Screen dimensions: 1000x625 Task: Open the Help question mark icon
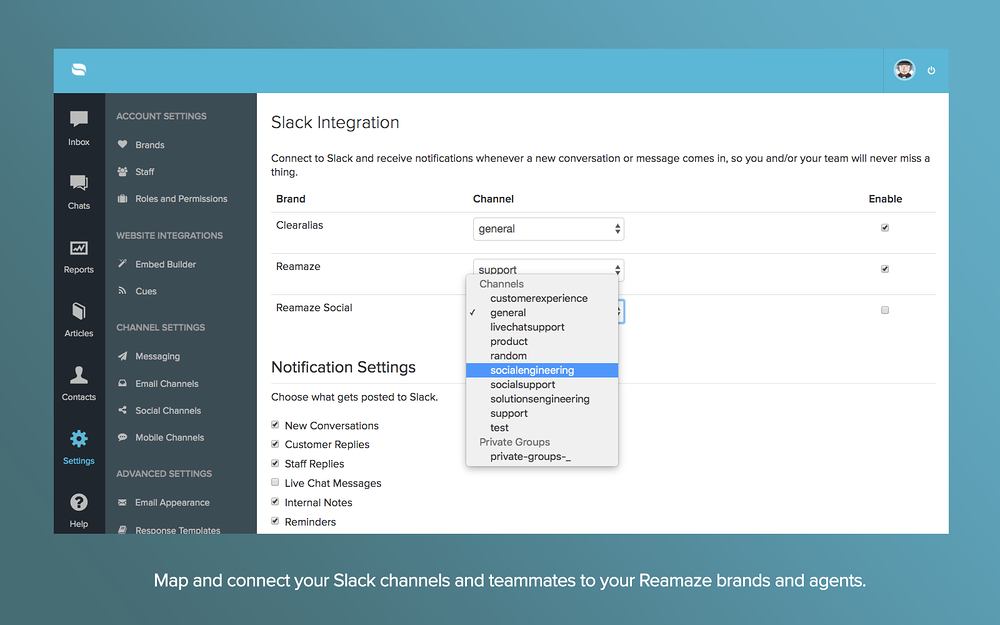(79, 503)
